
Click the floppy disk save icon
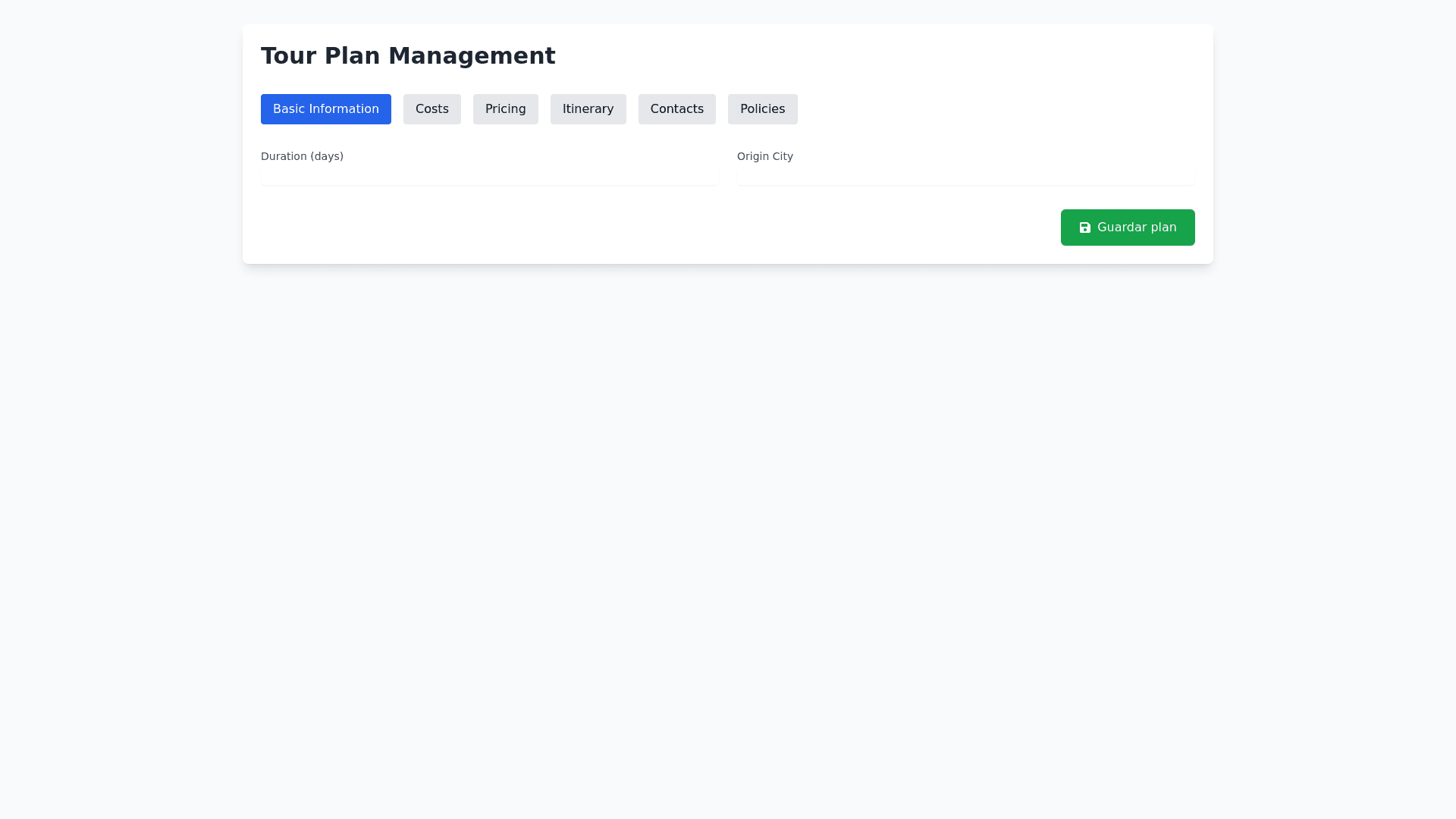tap(1084, 227)
